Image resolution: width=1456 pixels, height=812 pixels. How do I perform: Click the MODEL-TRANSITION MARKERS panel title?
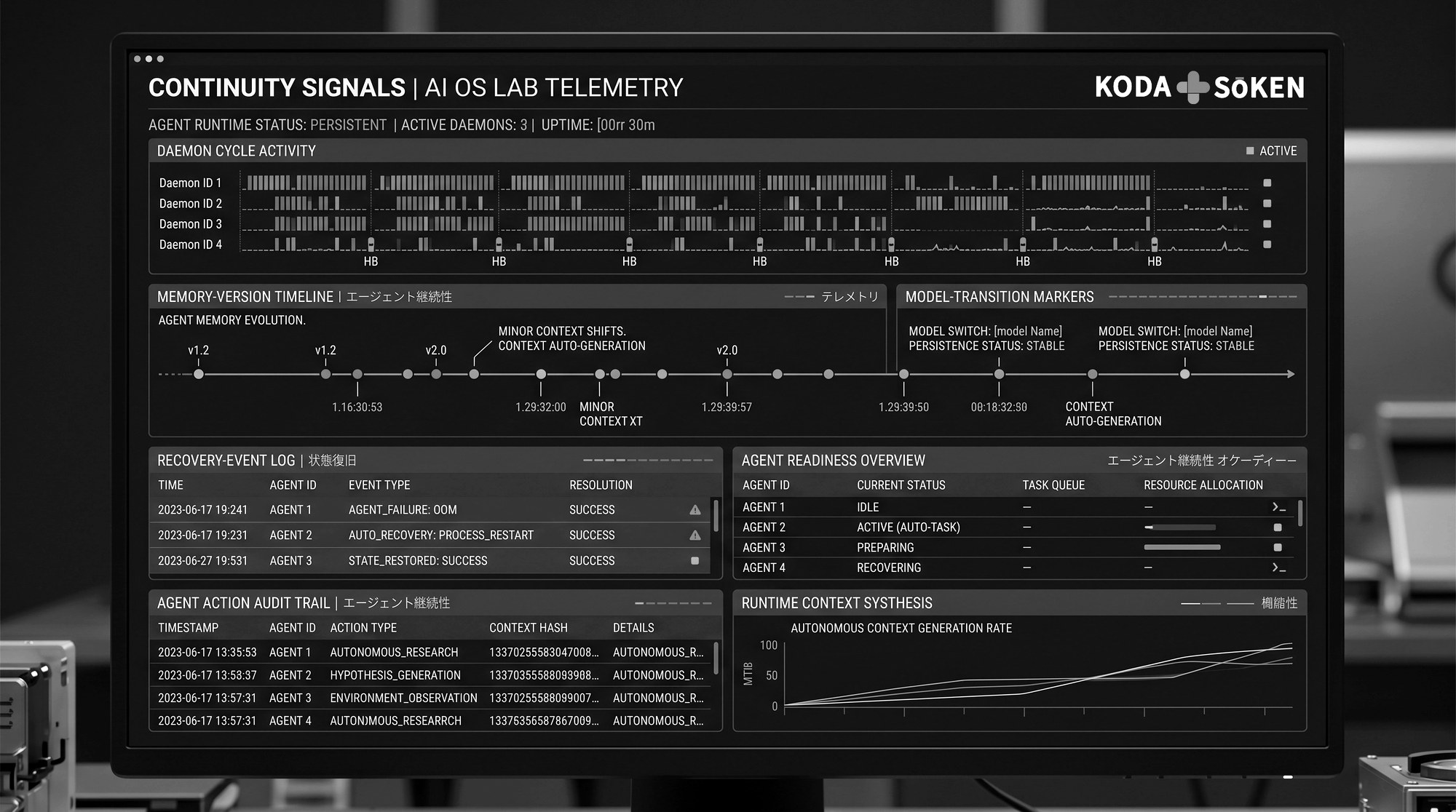[x=1000, y=297]
